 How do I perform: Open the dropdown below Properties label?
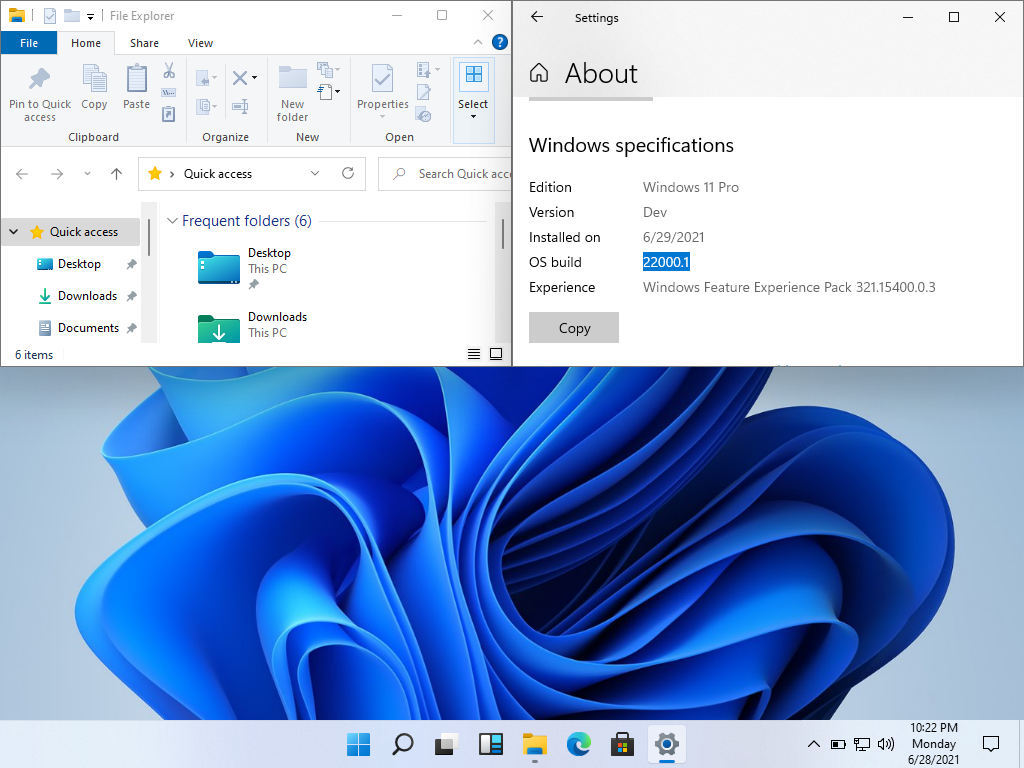coord(382,117)
